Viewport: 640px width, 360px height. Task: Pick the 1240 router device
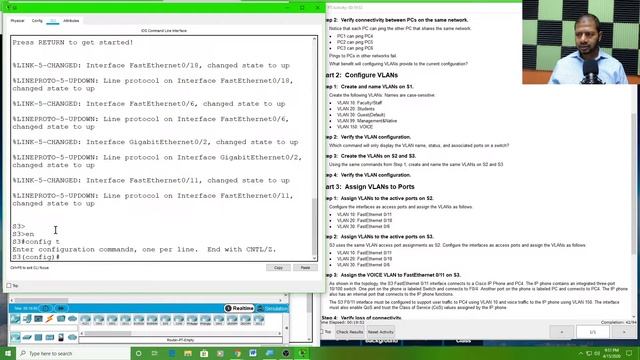179,320
